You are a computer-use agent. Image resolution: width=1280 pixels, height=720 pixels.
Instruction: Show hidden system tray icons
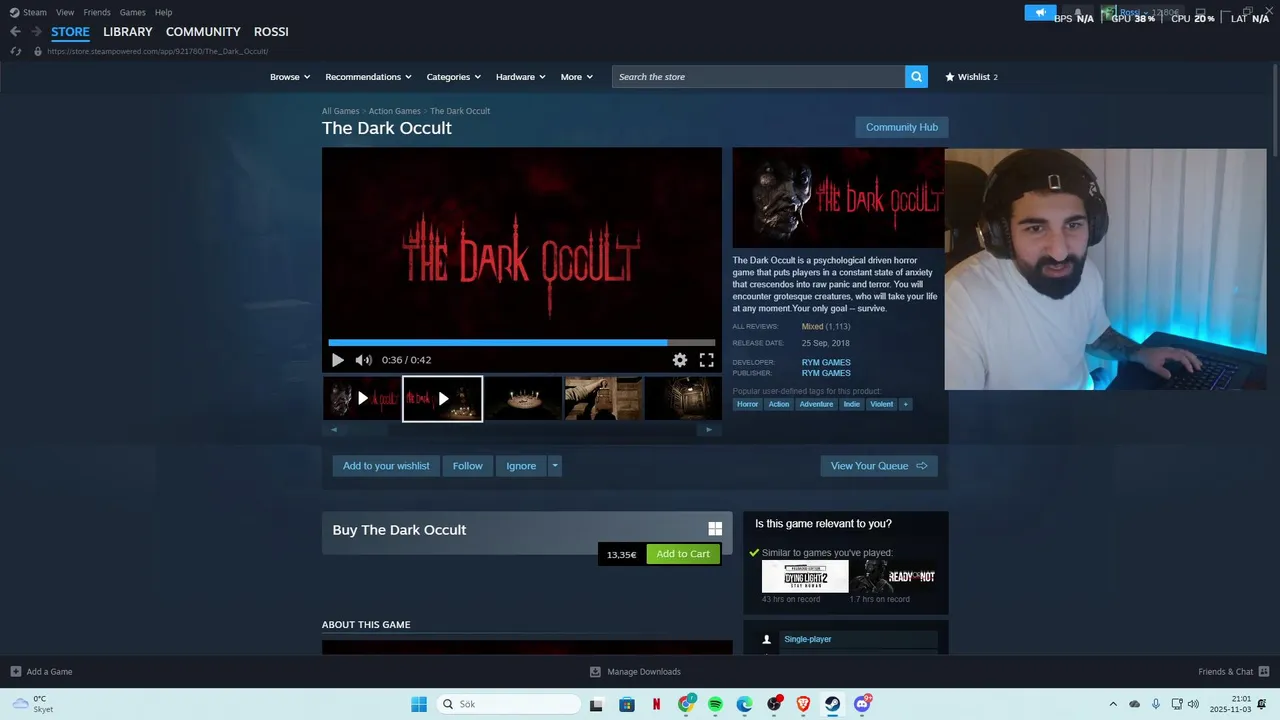pyautogui.click(x=1113, y=704)
